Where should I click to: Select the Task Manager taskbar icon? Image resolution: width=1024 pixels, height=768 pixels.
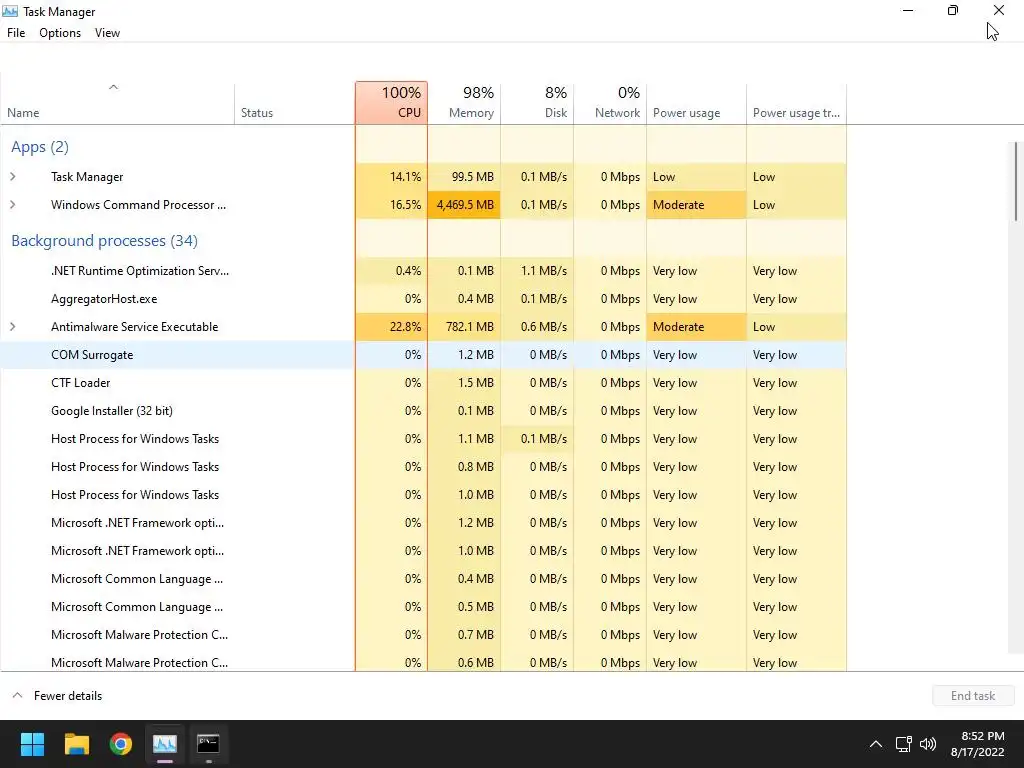[165, 743]
